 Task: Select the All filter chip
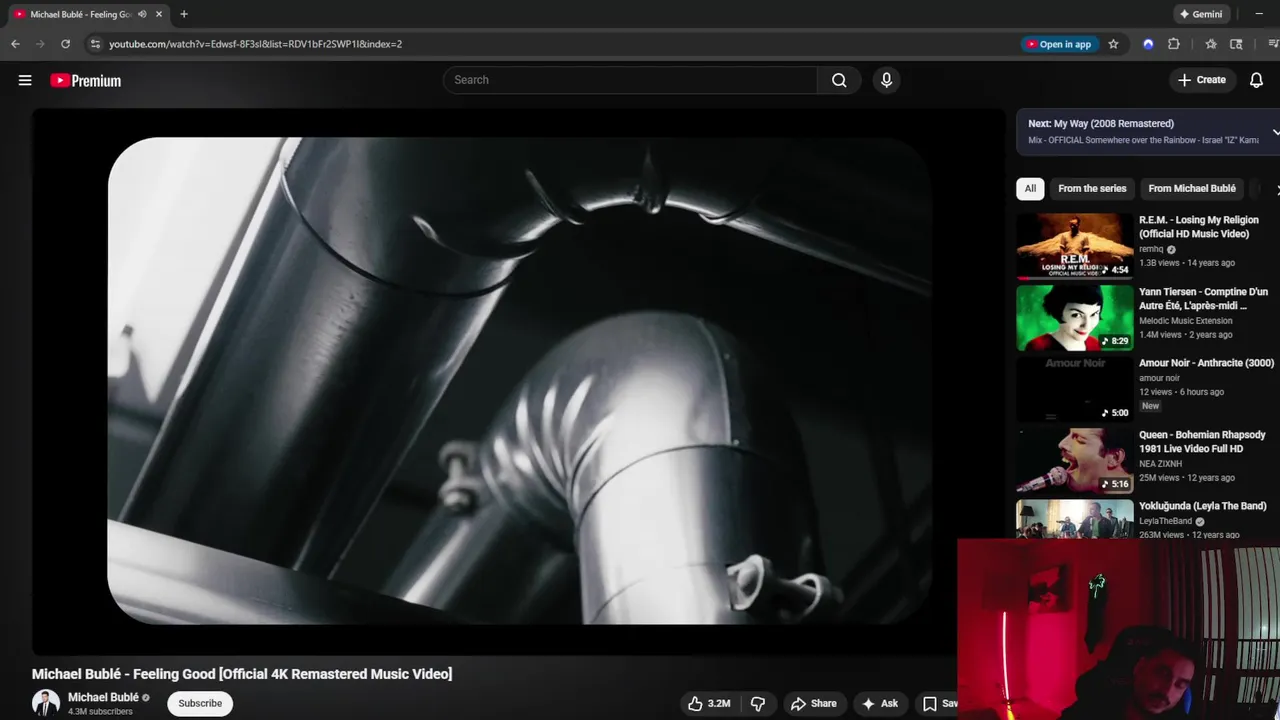[x=1030, y=188]
